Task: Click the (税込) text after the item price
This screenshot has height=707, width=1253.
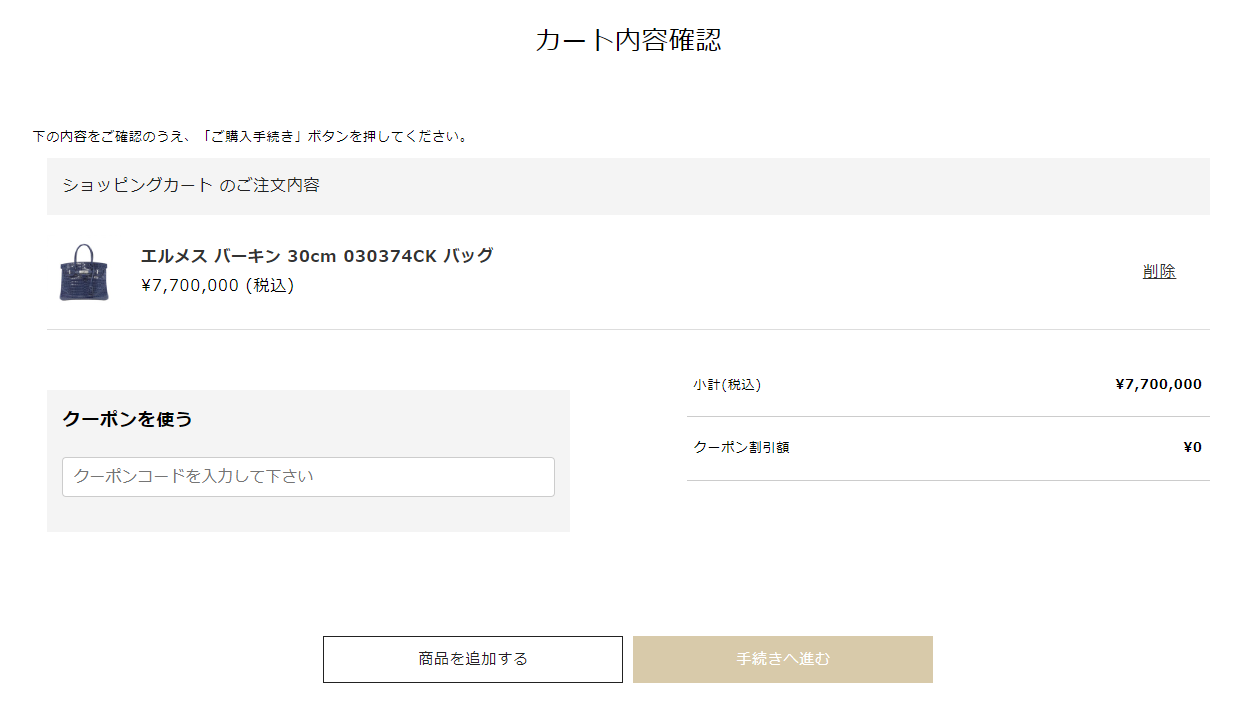Action: [270, 285]
